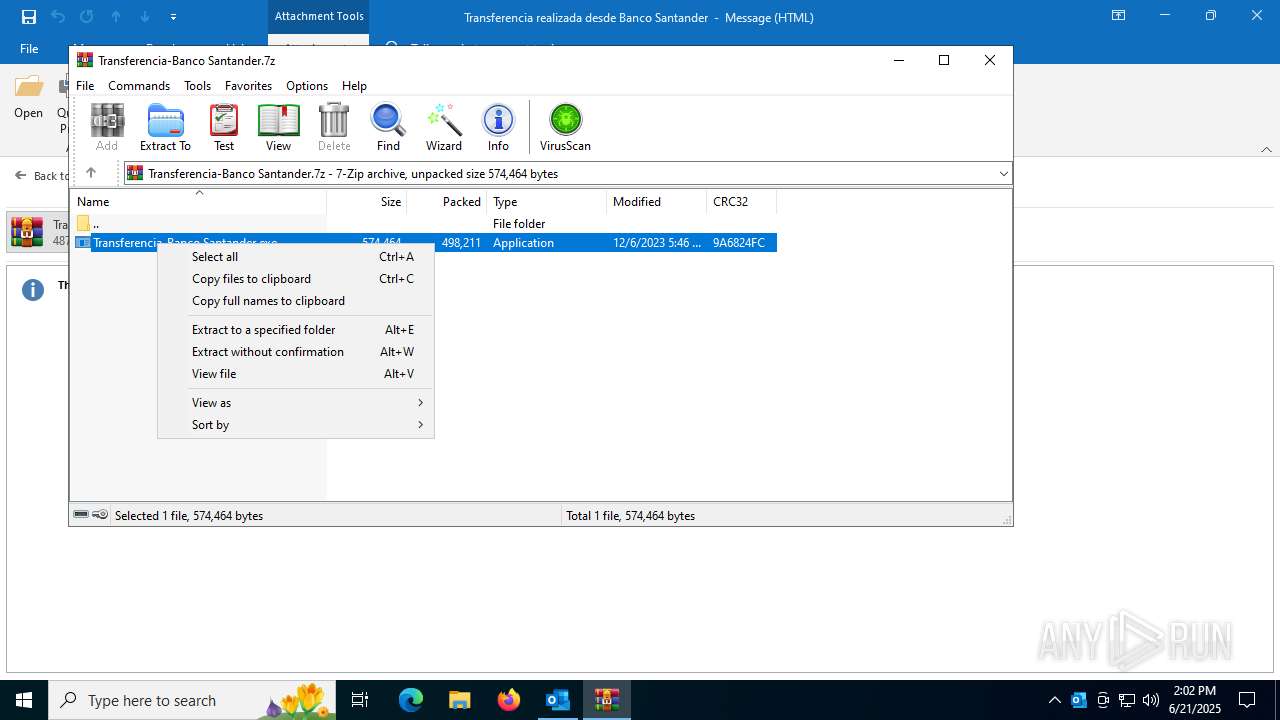Viewport: 1280px width, 720px height.
Task: Launch the Wizard tool
Action: tap(444, 128)
